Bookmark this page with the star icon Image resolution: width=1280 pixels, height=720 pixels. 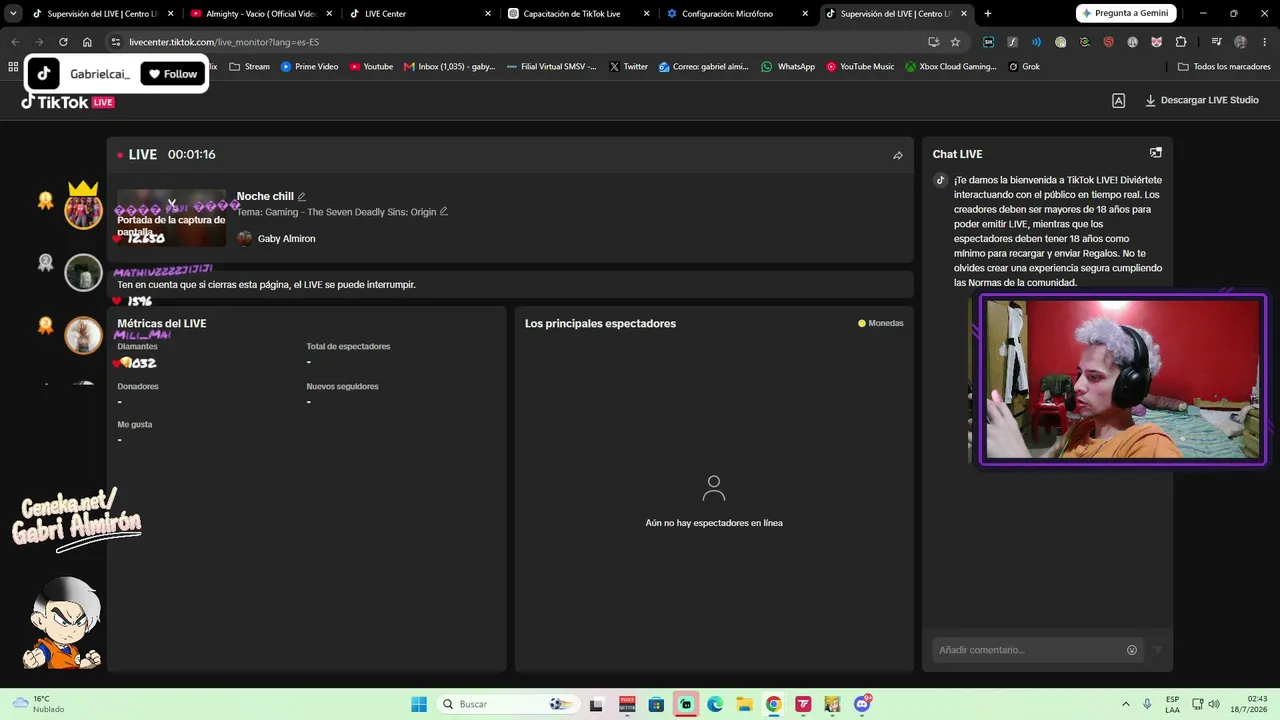tap(955, 42)
